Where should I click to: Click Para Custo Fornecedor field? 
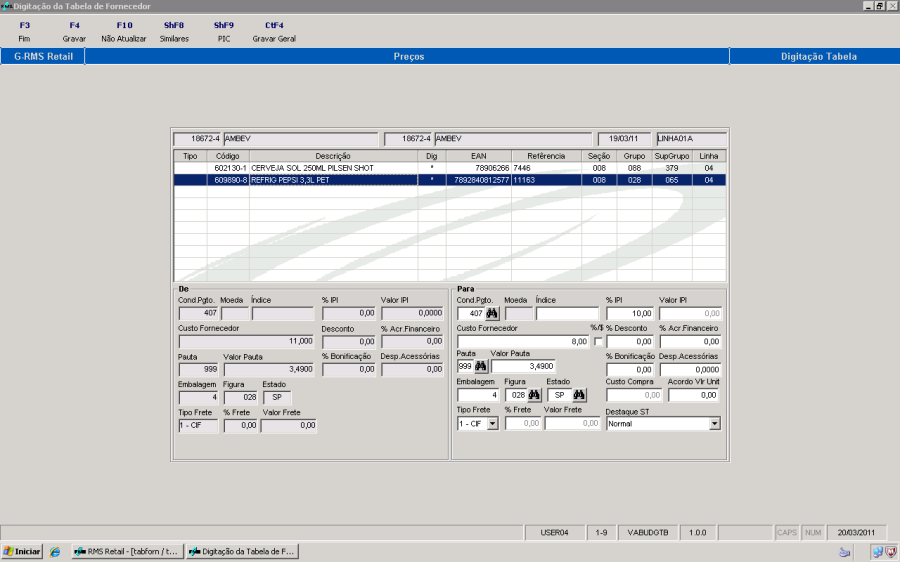(523, 342)
